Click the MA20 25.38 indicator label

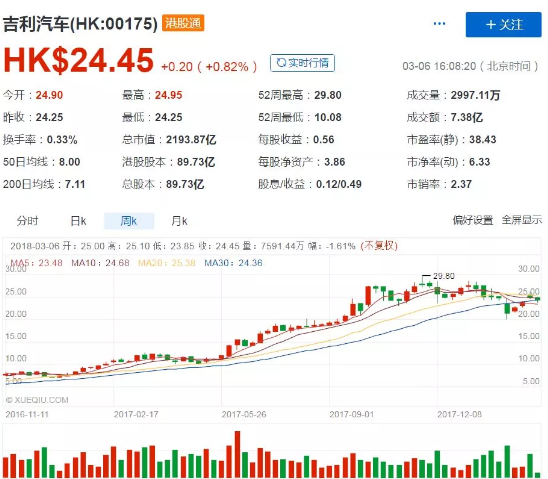point(167,263)
